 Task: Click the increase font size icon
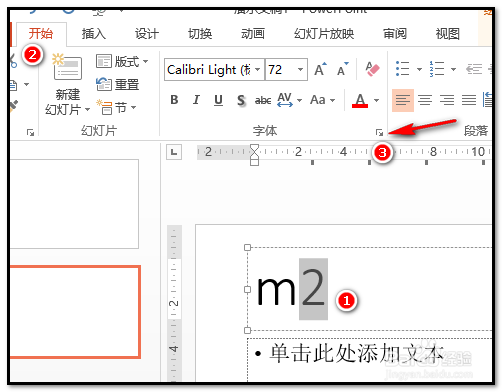pos(320,69)
